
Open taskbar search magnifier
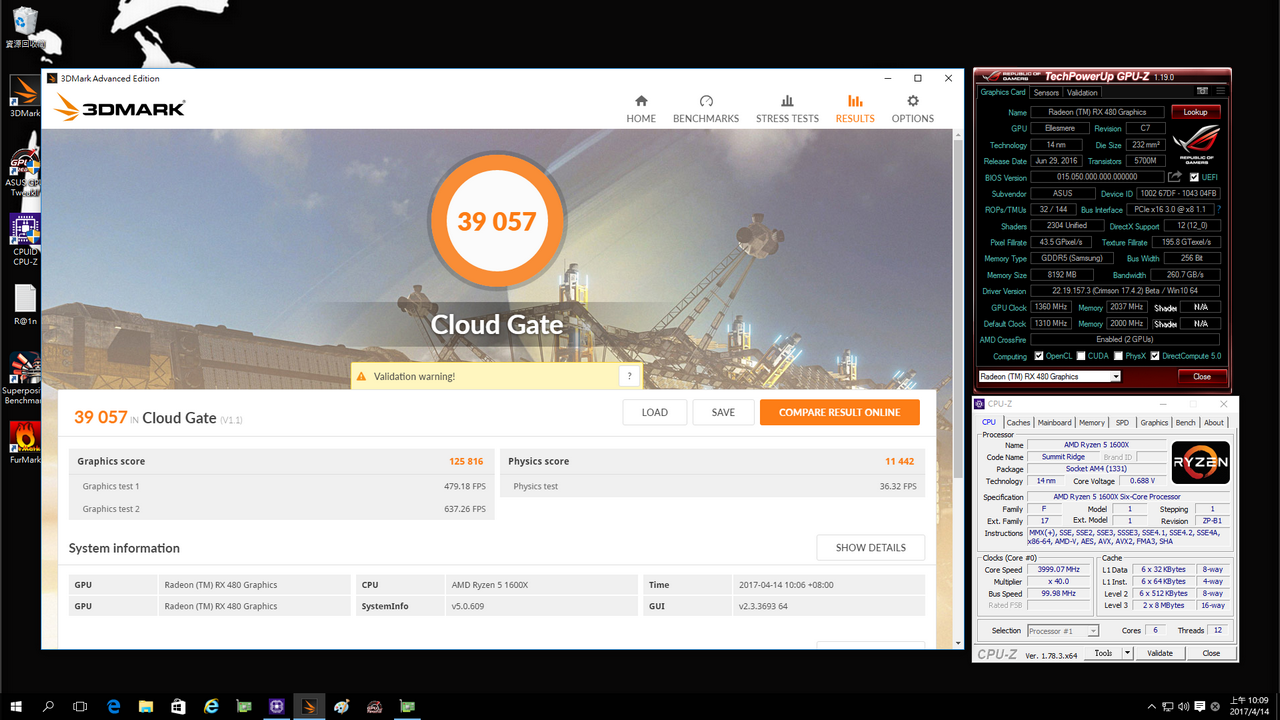tap(48, 706)
